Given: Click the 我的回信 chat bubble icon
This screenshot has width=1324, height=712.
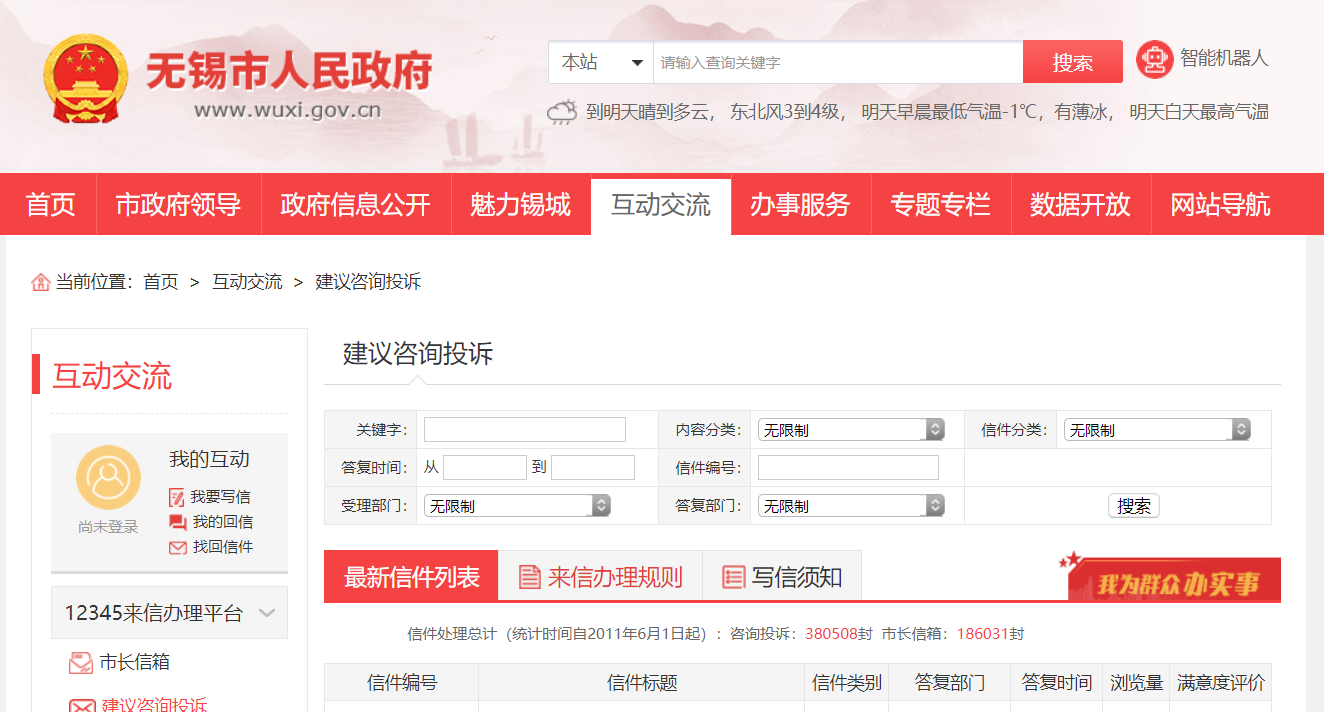Looking at the screenshot, I should [x=177, y=522].
